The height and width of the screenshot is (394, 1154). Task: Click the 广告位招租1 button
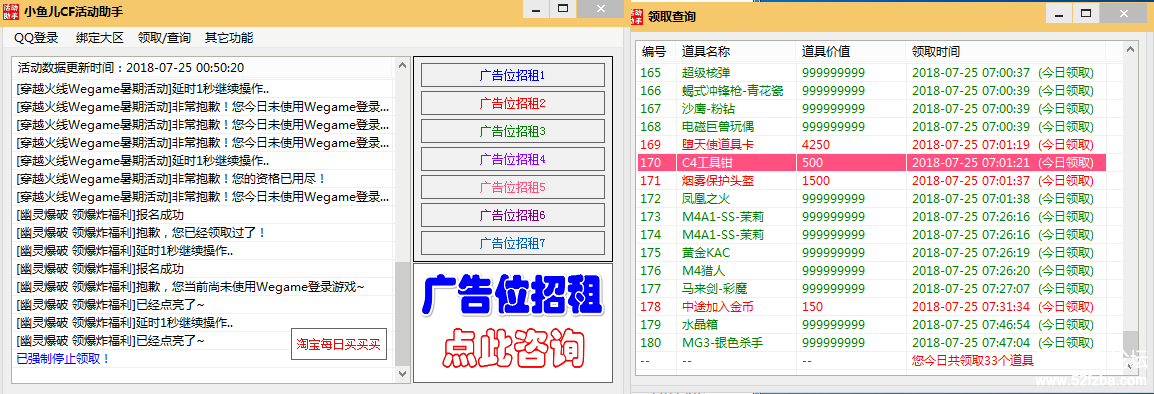(513, 75)
